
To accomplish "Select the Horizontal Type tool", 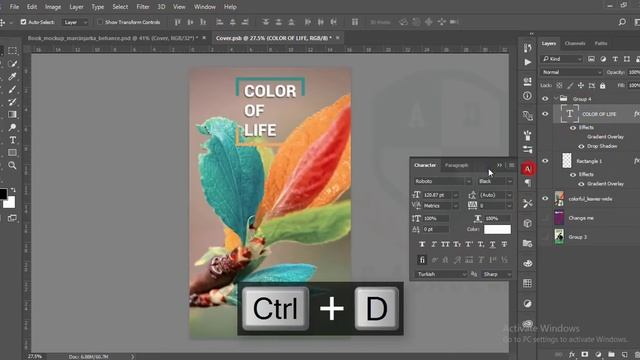I will 12,140.
